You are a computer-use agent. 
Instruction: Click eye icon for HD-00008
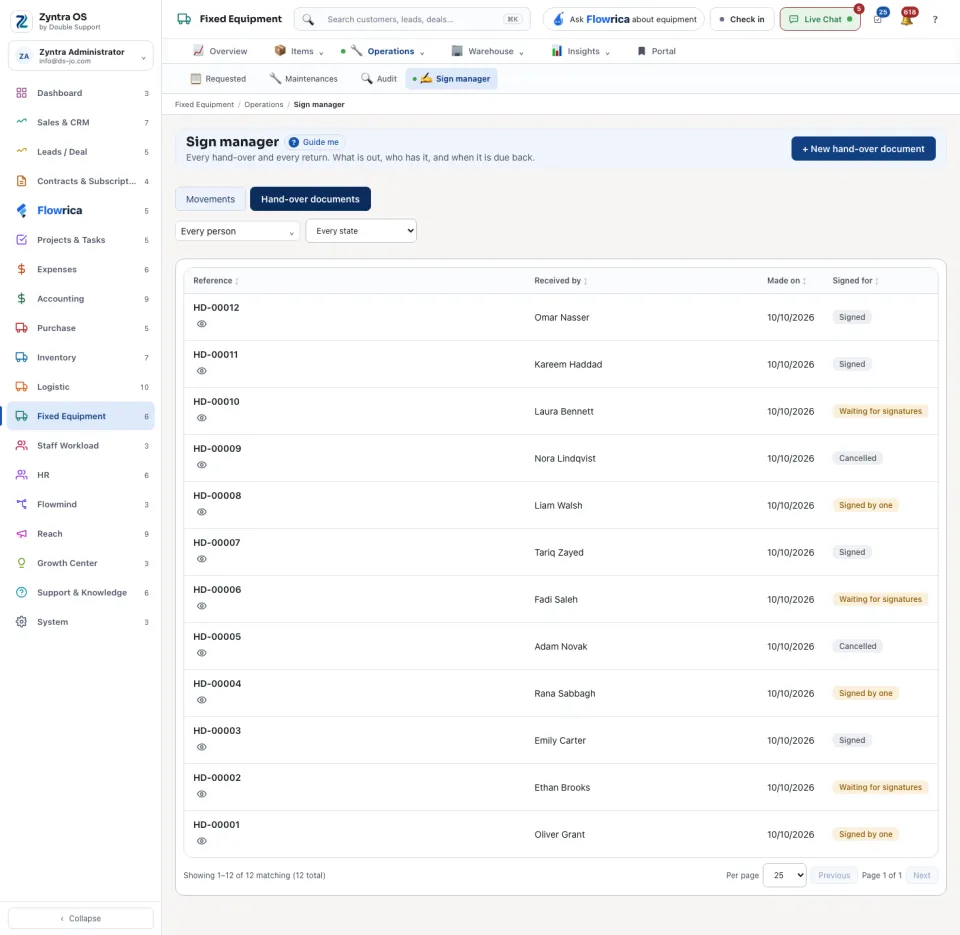point(201,512)
